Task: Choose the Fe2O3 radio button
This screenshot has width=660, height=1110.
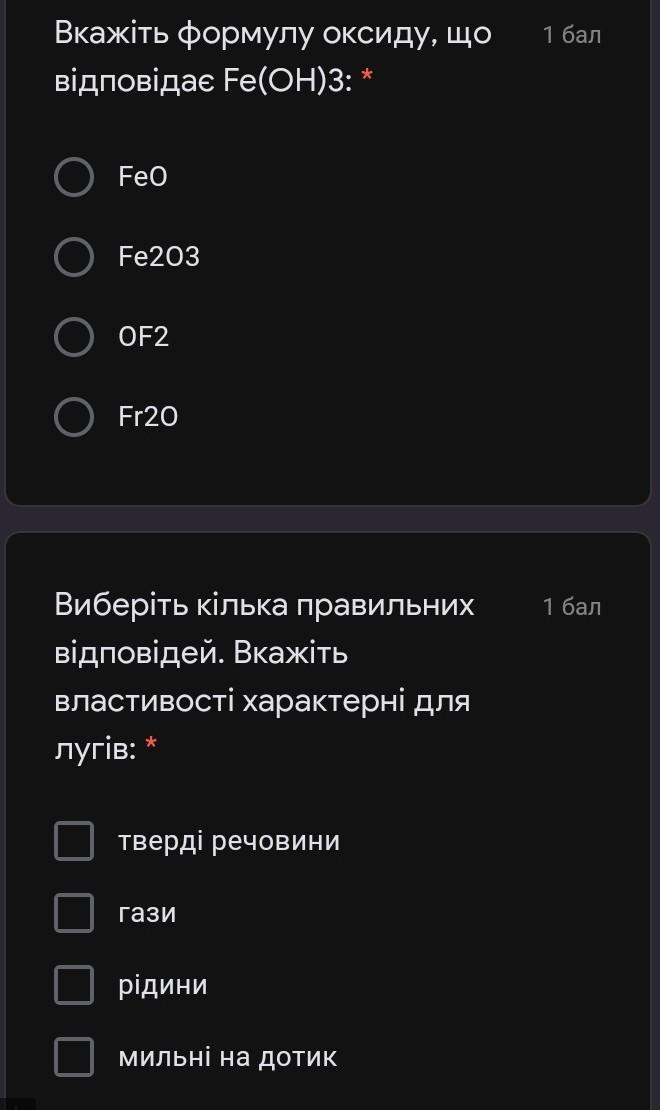Action: (x=74, y=257)
